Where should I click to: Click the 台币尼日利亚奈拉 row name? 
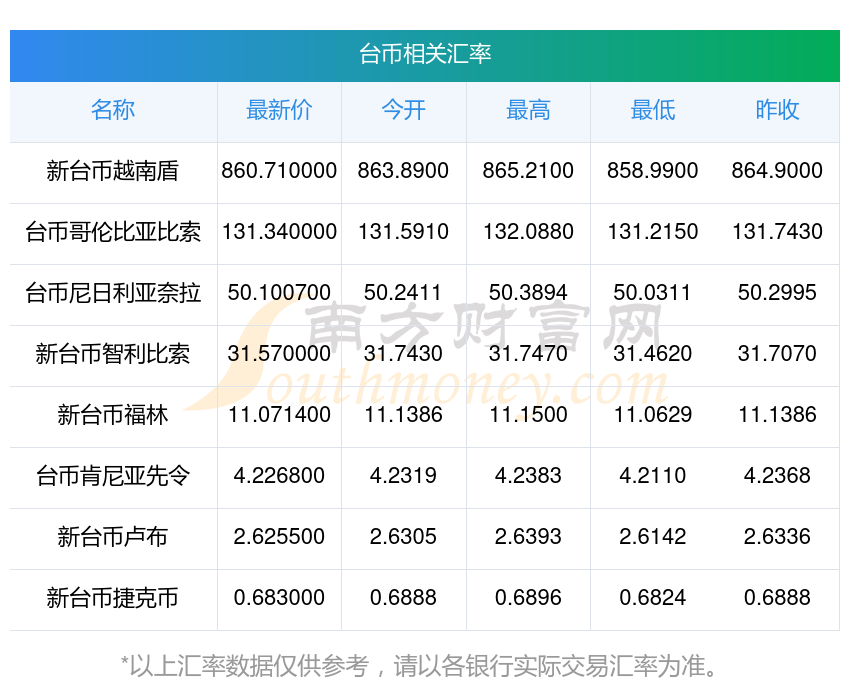pos(113,293)
